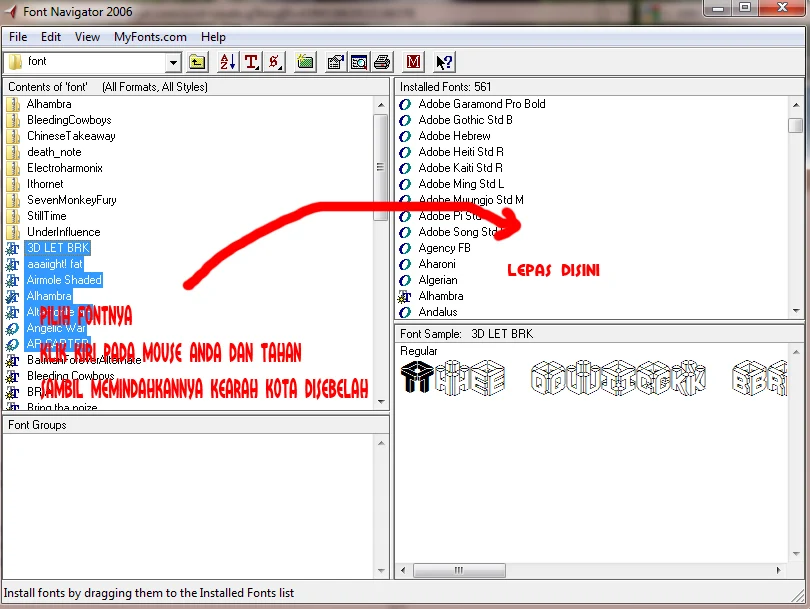
Task: Click the font icon beside 3D LET BRK
Action: (x=12, y=248)
